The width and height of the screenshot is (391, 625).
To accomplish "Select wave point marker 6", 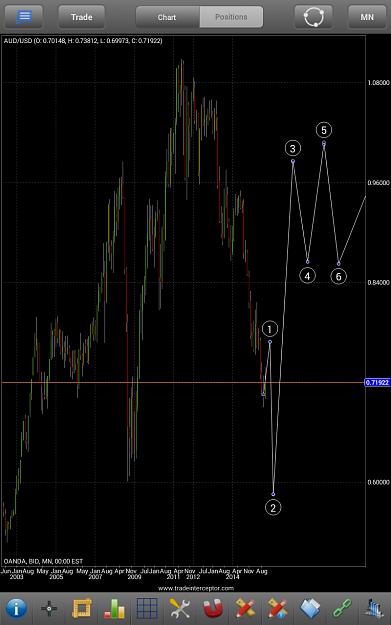I will [x=338, y=276].
